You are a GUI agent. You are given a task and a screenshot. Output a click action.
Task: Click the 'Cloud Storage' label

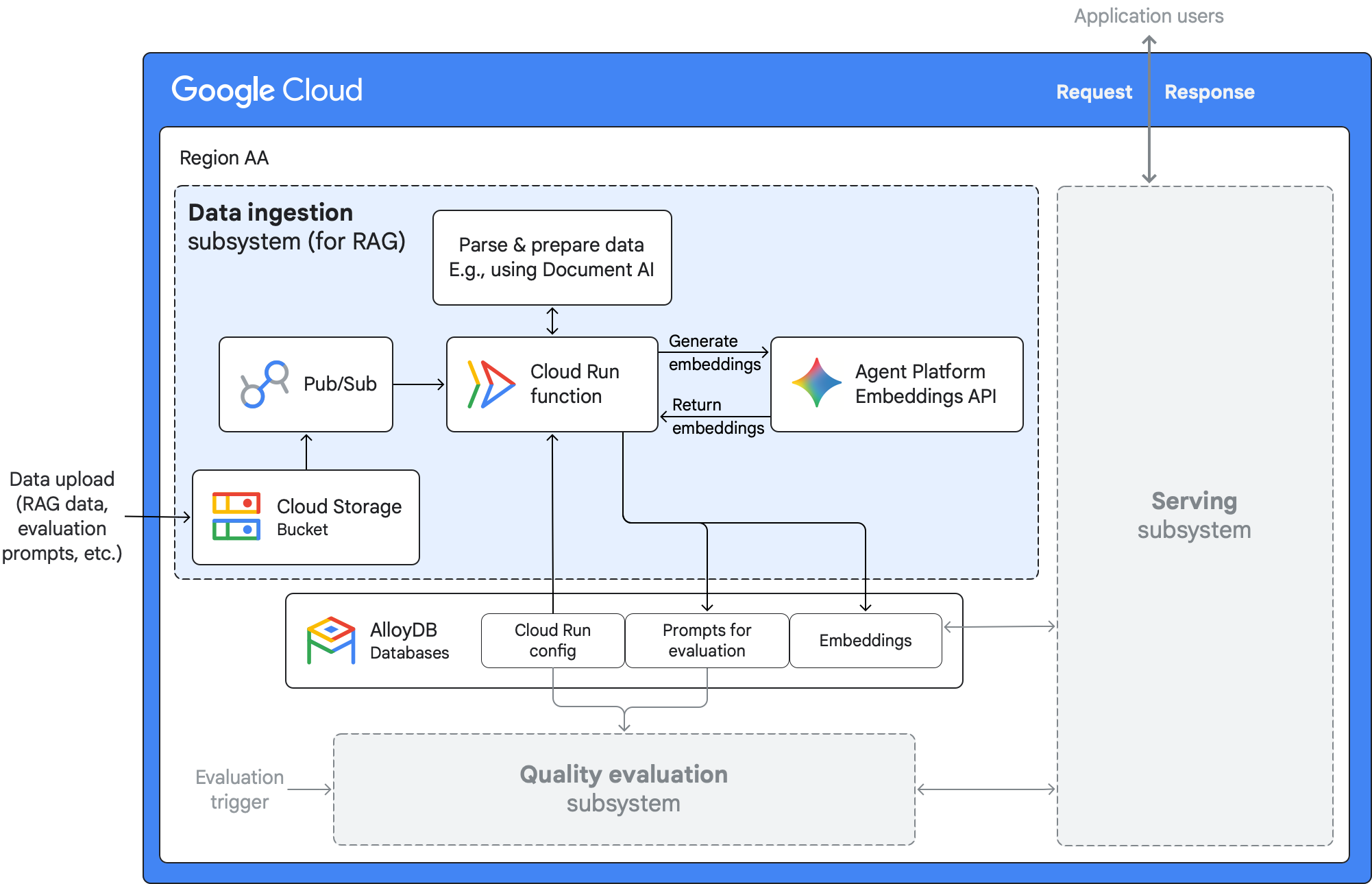pos(339,506)
